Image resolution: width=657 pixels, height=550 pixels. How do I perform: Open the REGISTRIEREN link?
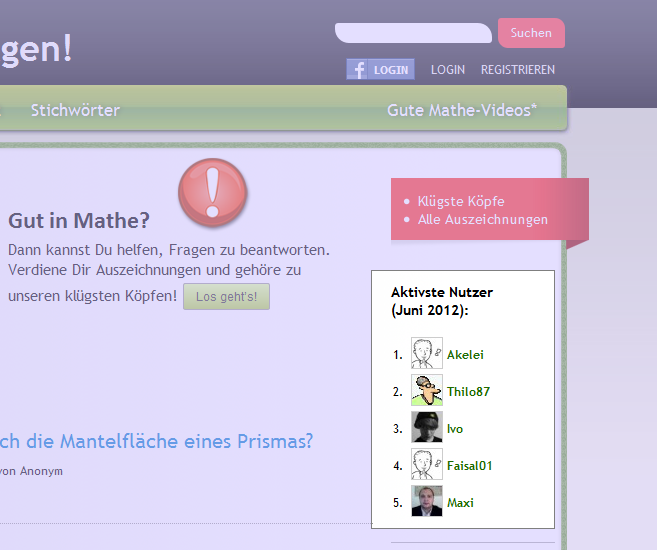click(517, 70)
